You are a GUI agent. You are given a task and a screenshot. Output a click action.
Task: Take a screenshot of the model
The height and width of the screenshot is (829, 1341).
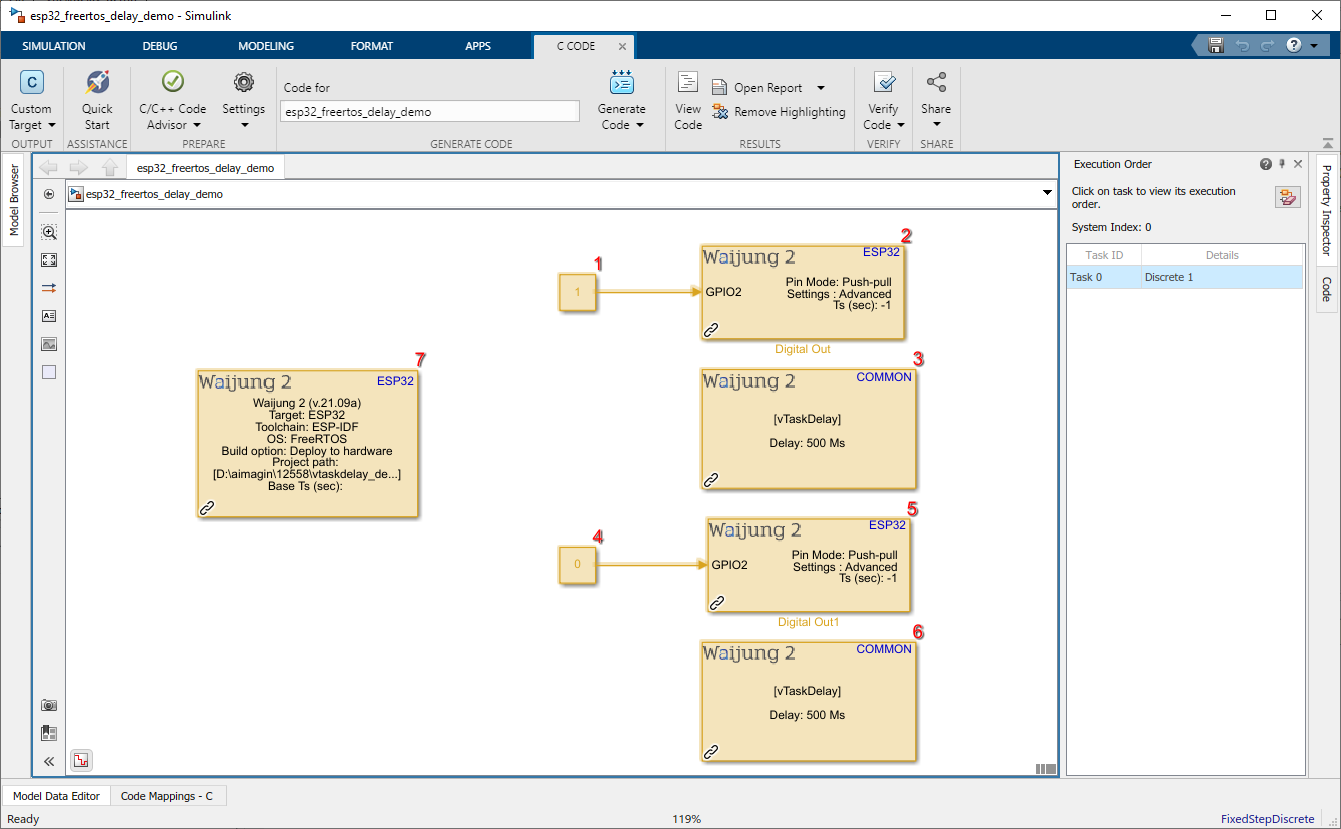[x=49, y=705]
